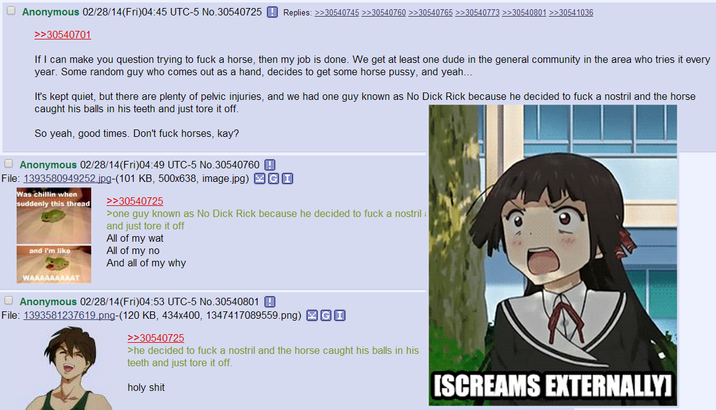Click the report icon on post No.30540760

(x=270, y=165)
